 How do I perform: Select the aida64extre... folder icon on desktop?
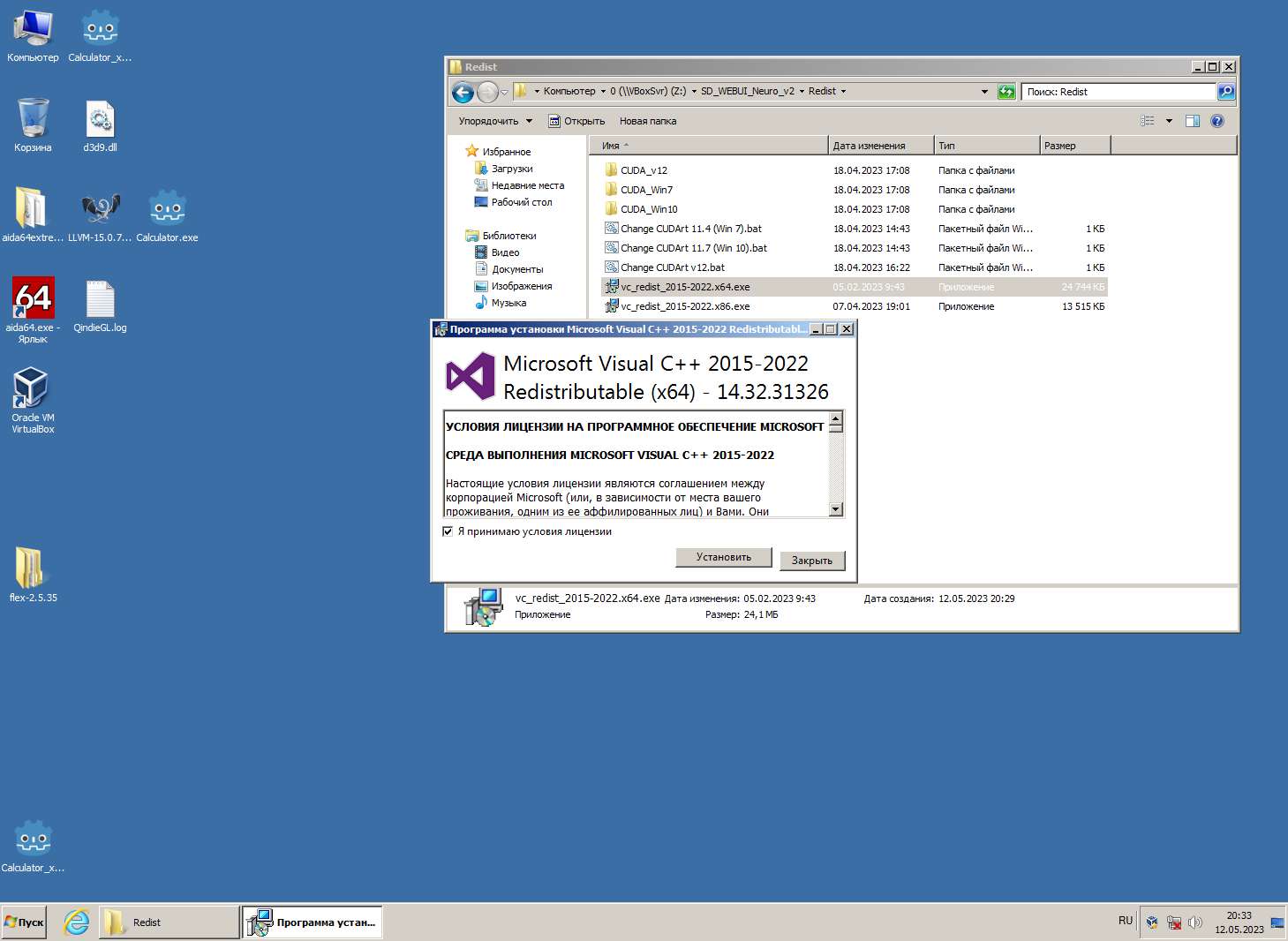tap(33, 215)
